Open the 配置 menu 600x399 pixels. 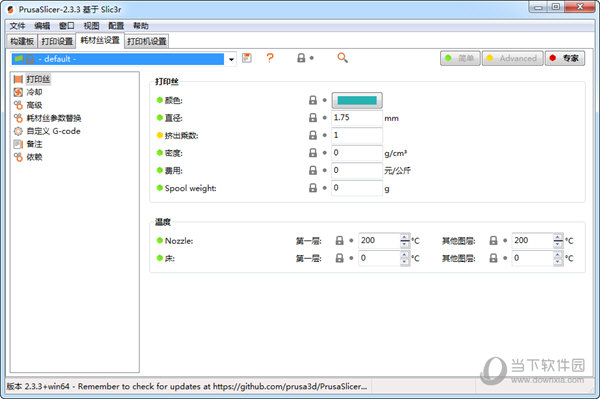116,26
